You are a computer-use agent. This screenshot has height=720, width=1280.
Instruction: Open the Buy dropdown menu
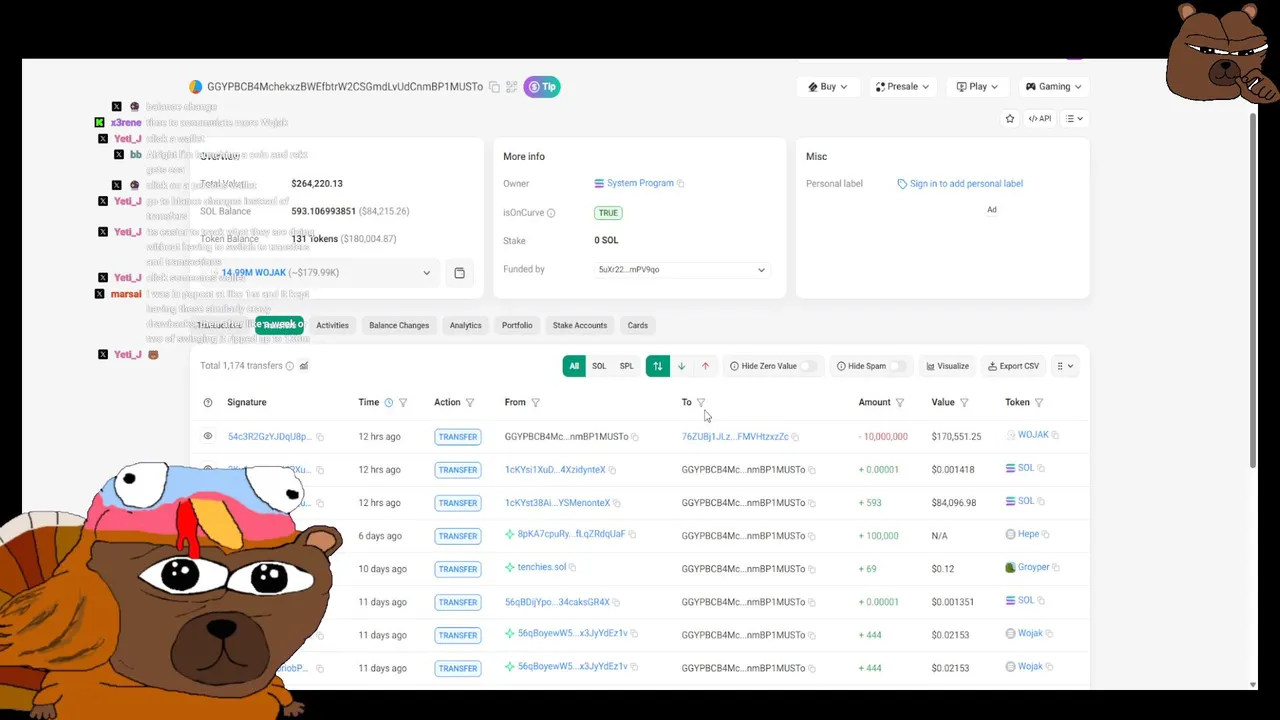click(828, 87)
